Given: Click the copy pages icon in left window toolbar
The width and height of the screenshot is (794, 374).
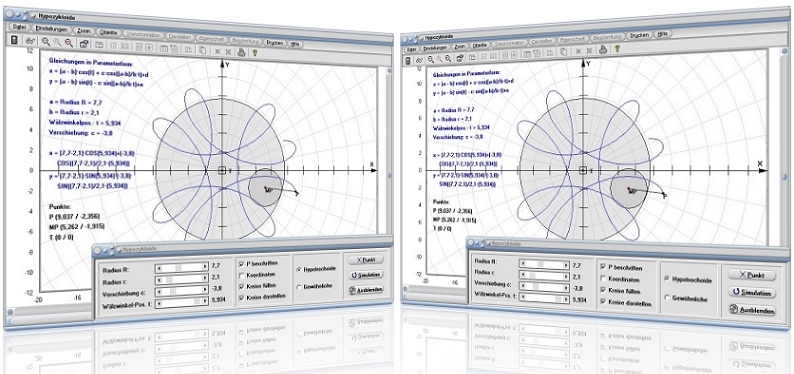Looking at the screenshot, I should (x=202, y=50).
